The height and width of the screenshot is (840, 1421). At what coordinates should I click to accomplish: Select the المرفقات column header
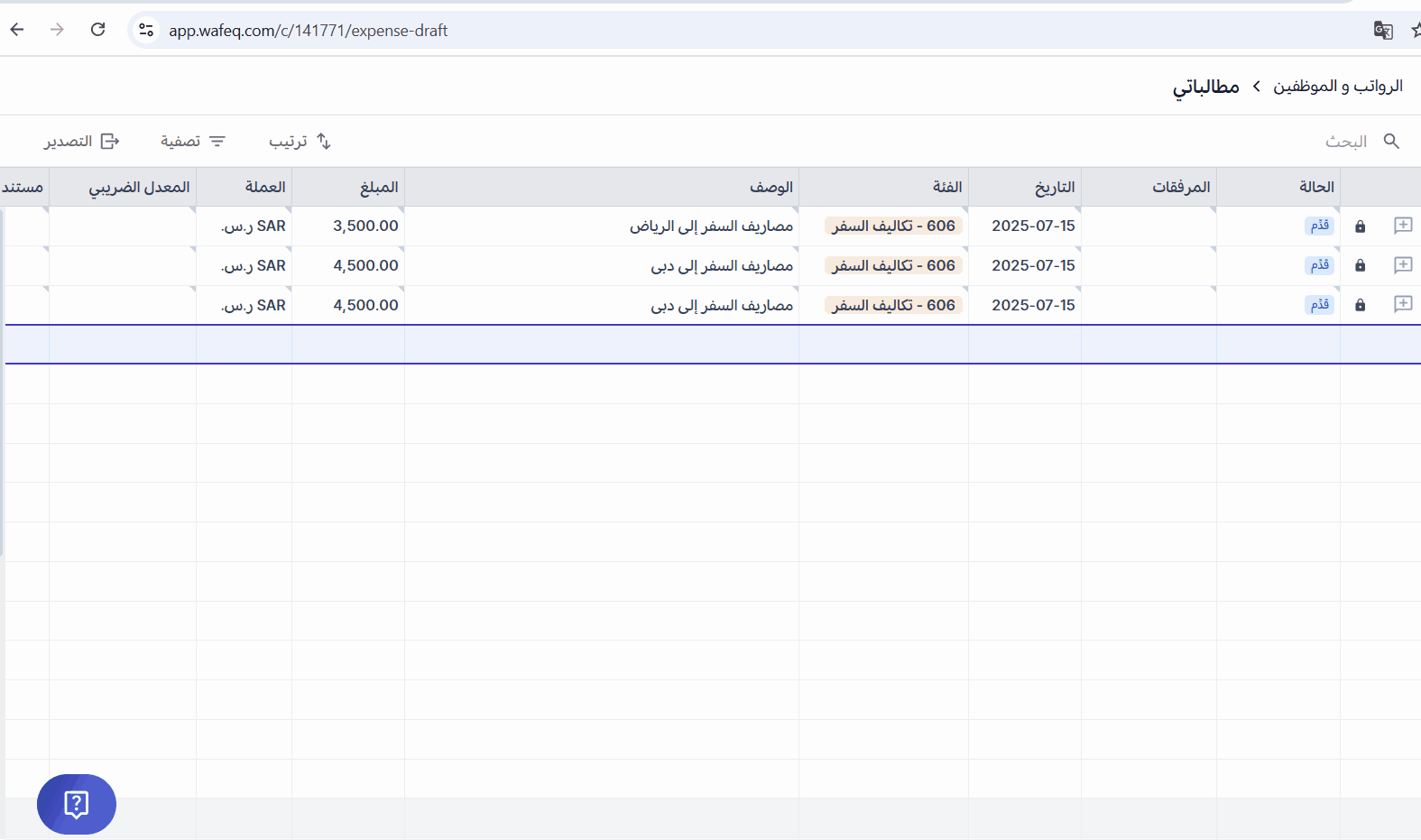coord(1149,187)
